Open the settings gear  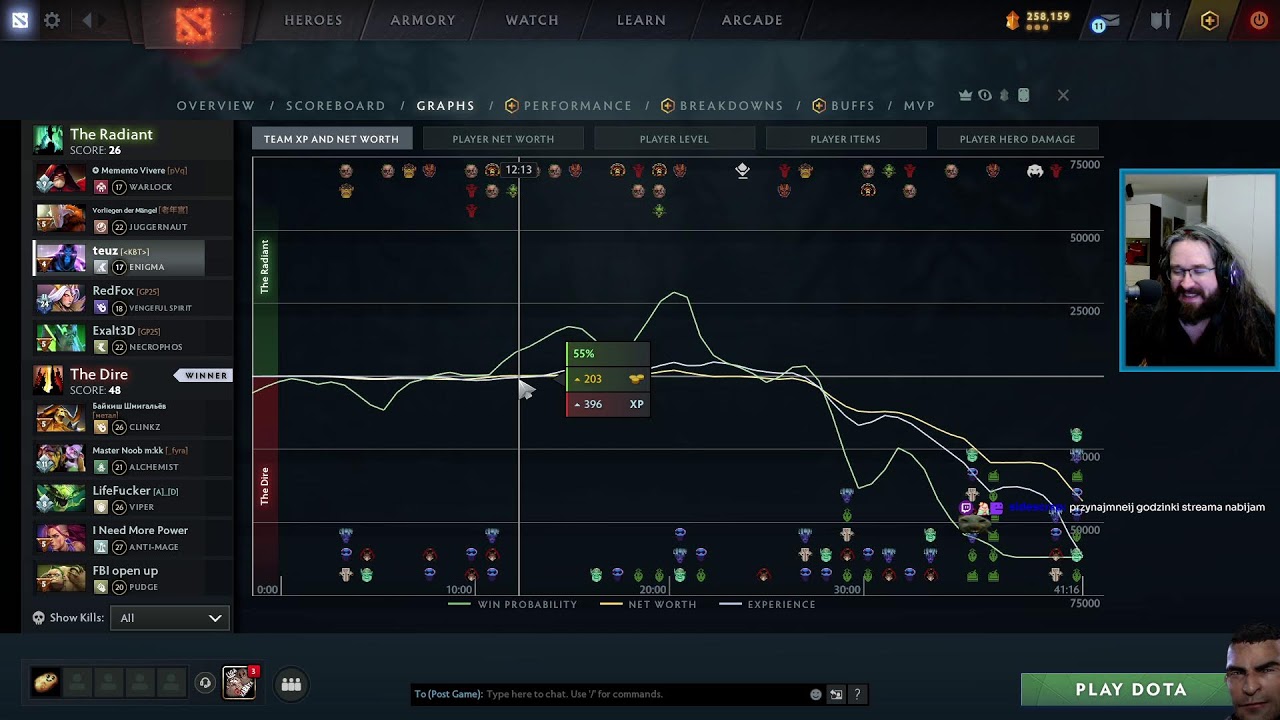click(x=52, y=20)
